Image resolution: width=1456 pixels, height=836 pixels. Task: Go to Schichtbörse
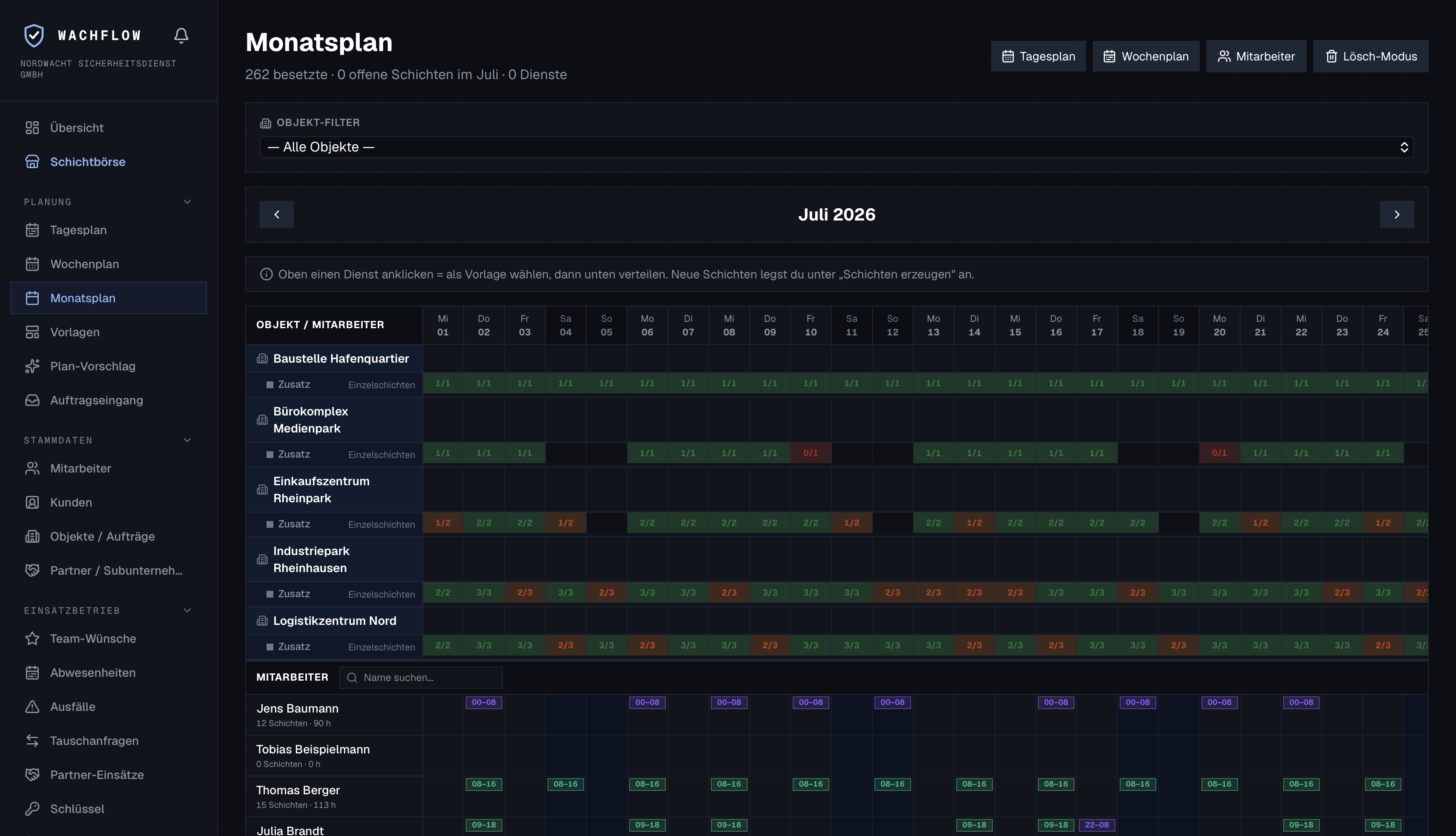pyautogui.click(x=109, y=162)
